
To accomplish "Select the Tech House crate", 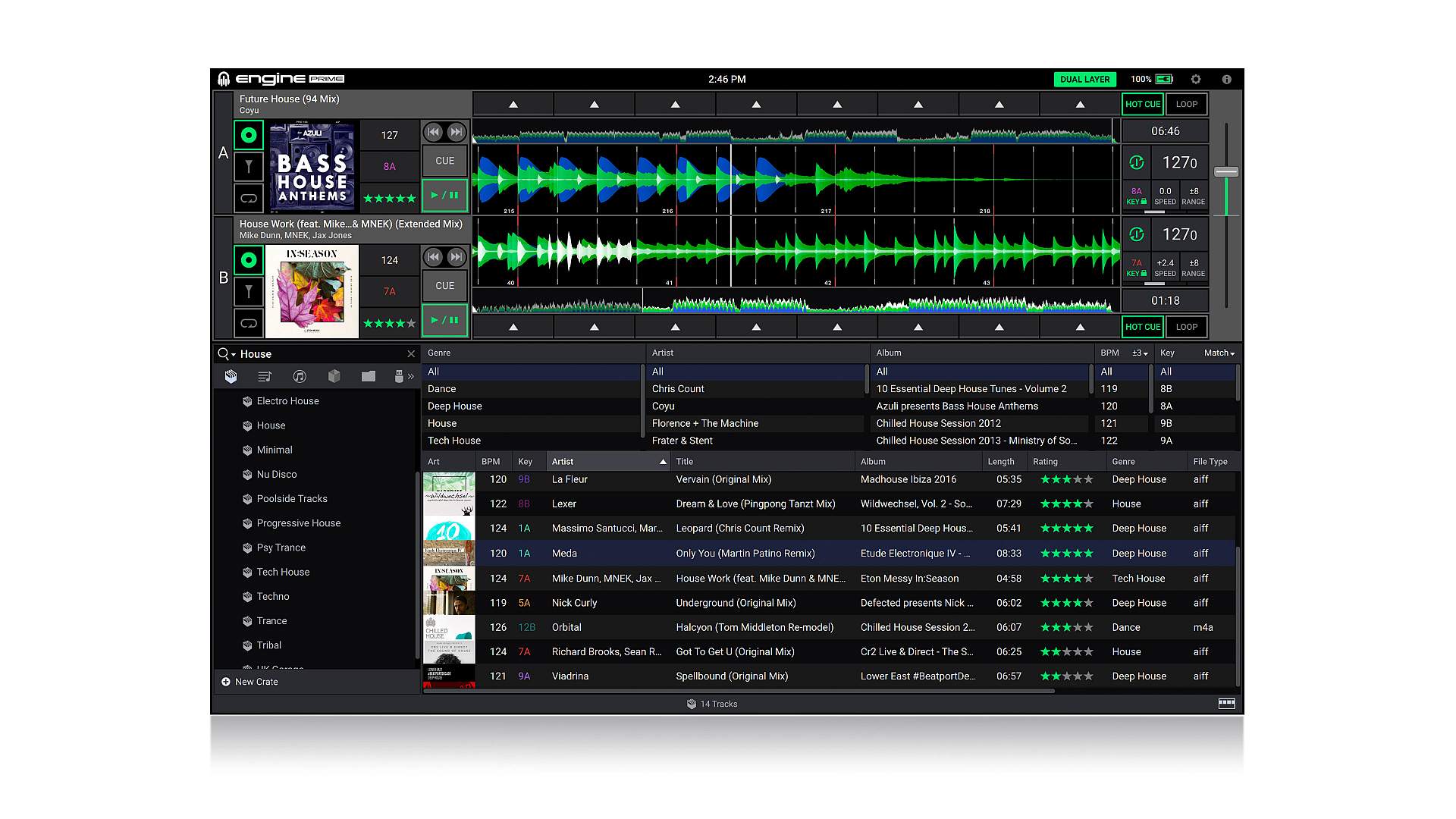I will point(283,572).
